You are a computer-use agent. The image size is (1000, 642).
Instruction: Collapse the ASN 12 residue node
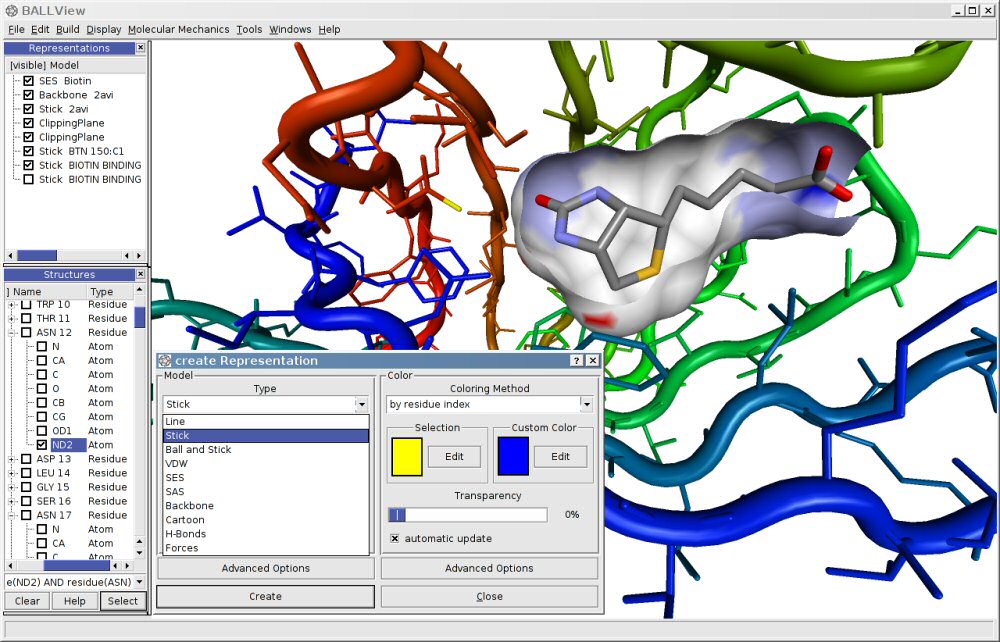pyautogui.click(x=13, y=333)
